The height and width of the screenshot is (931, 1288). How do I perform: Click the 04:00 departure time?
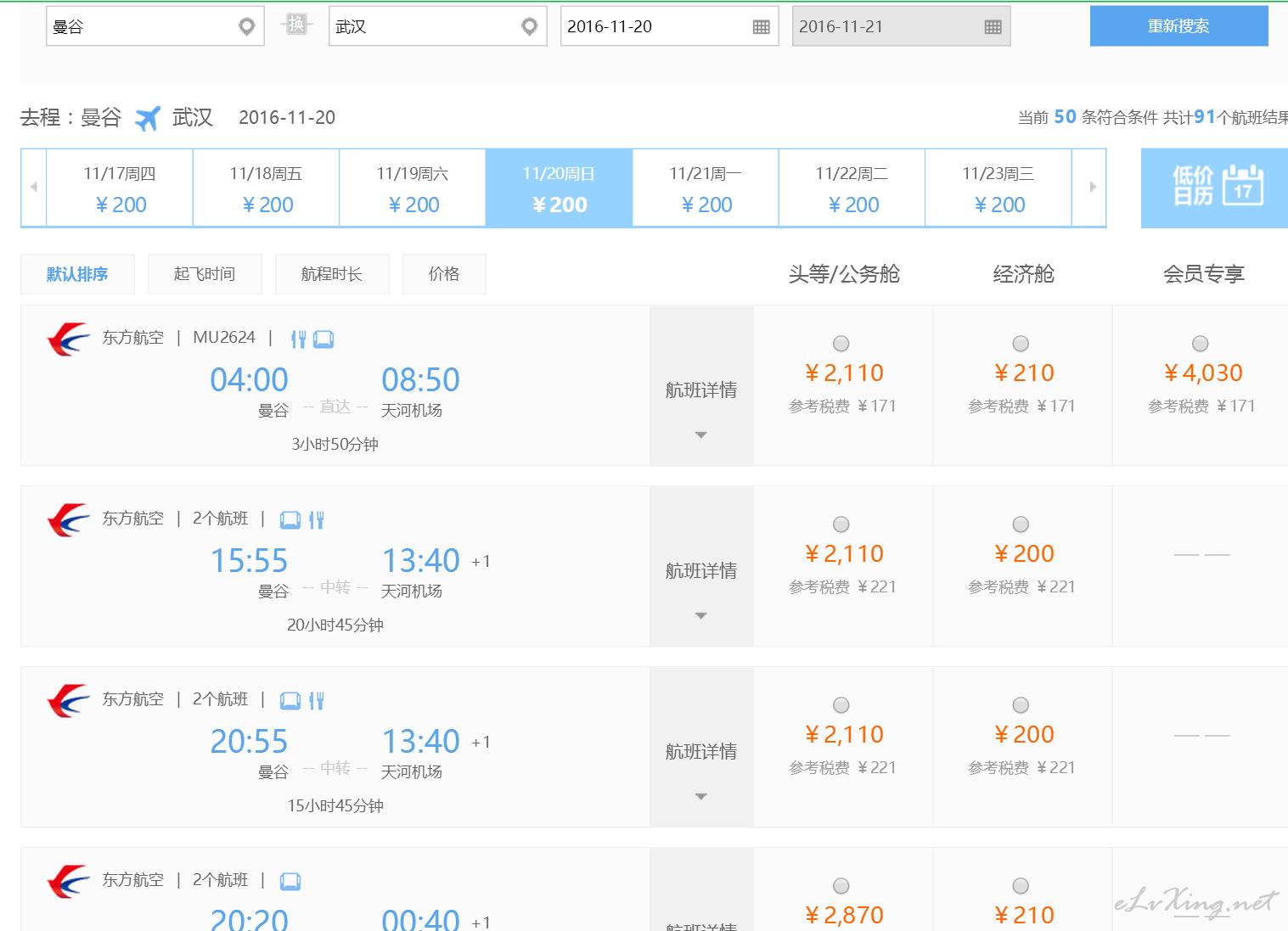coord(250,380)
